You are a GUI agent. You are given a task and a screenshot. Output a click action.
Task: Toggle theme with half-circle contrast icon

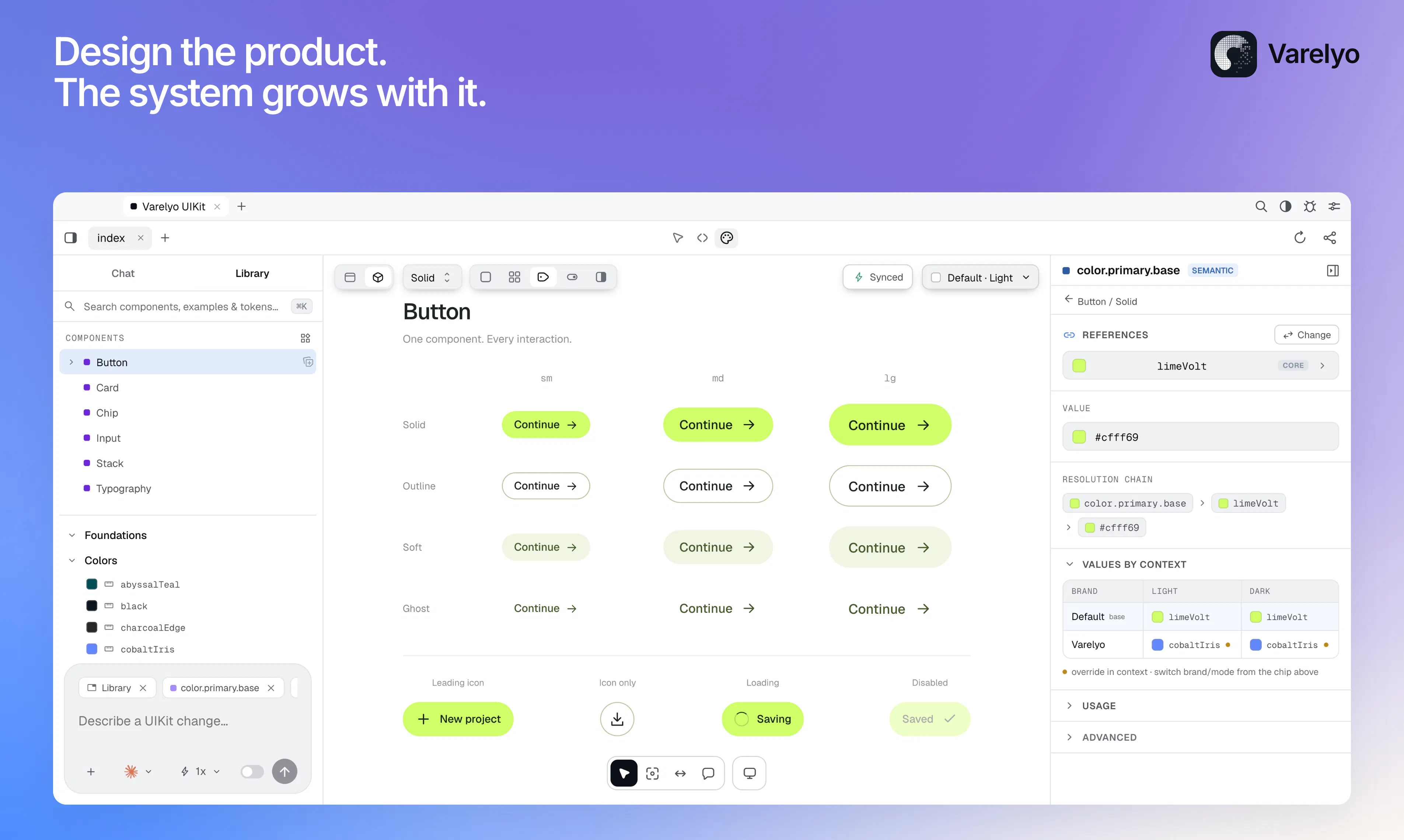point(1285,207)
